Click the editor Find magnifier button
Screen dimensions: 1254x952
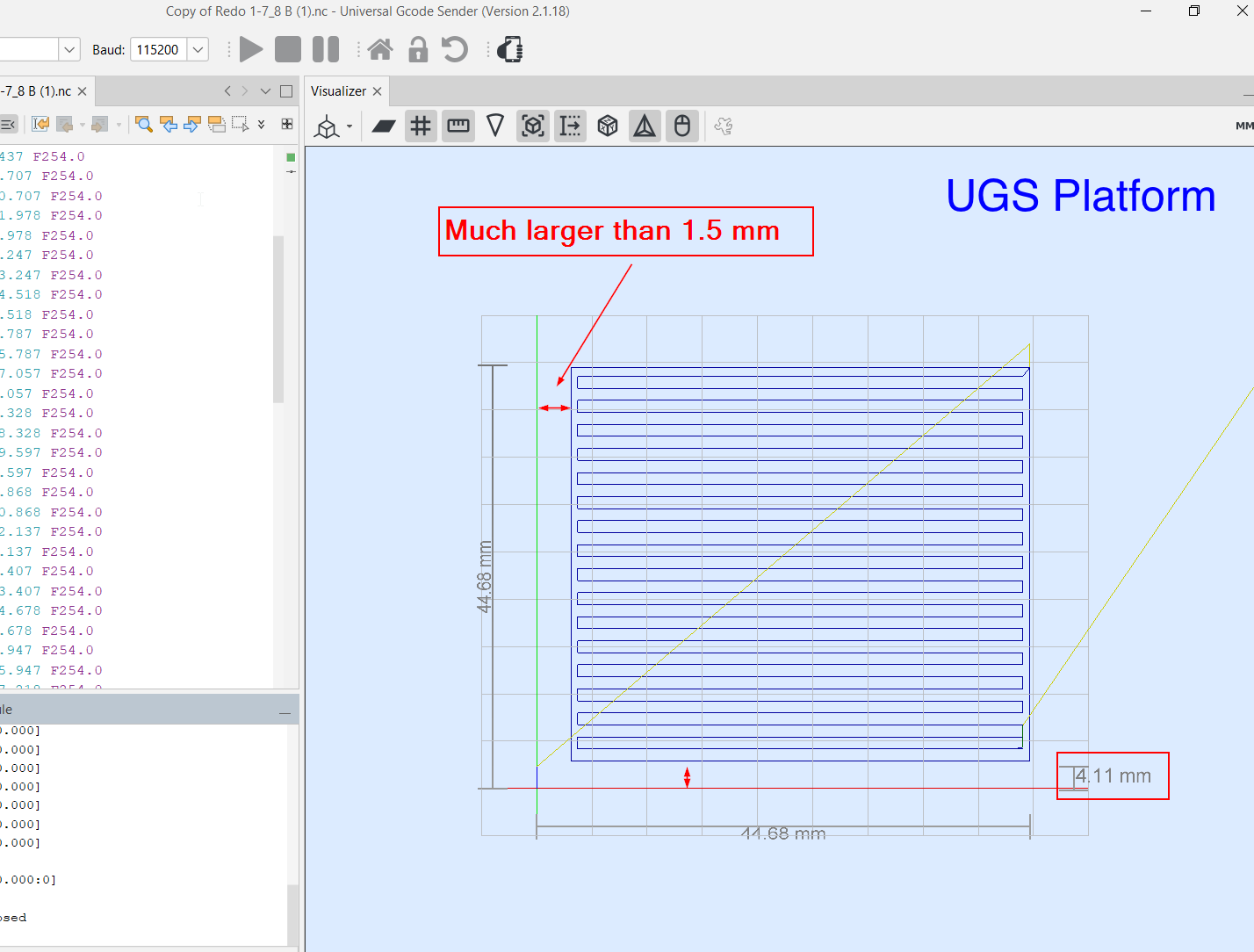coord(144,125)
